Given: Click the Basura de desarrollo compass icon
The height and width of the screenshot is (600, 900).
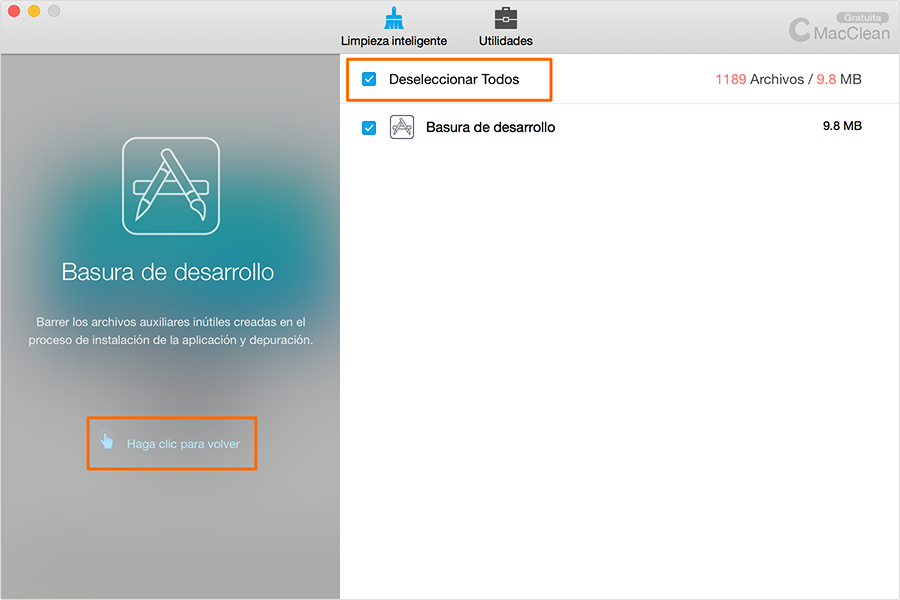Looking at the screenshot, I should [401, 127].
